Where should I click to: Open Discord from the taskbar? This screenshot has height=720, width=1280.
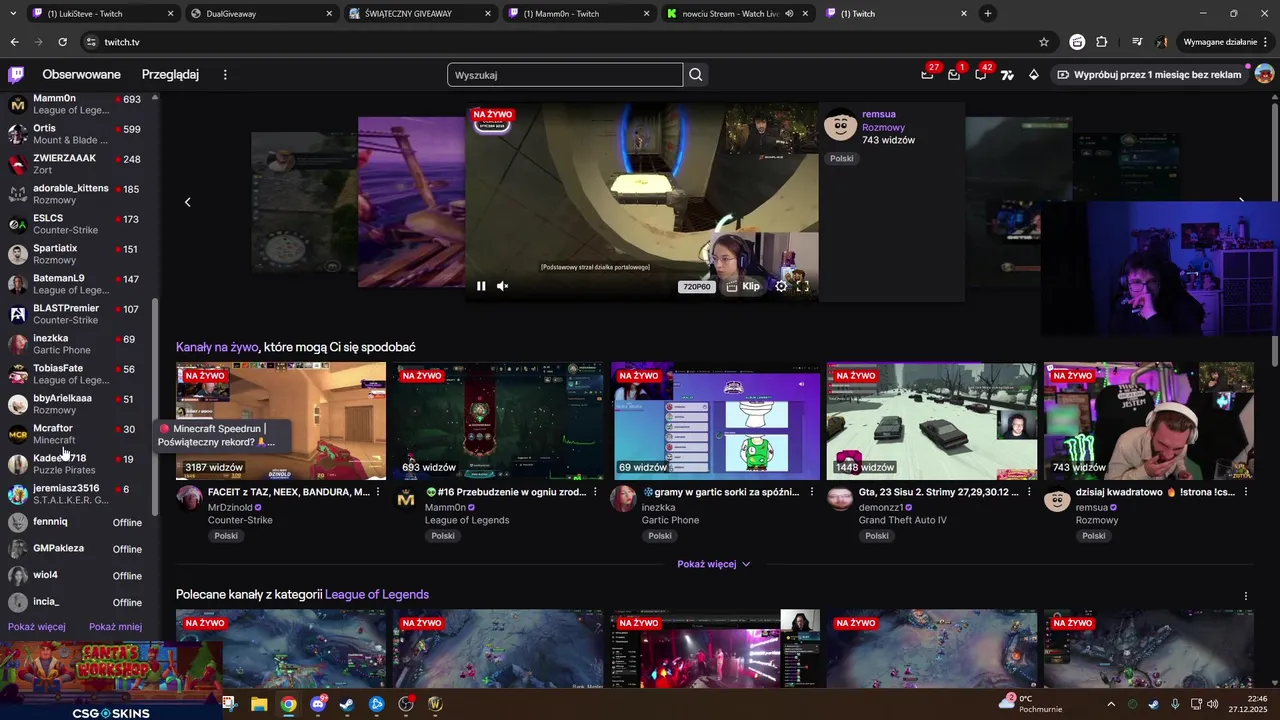[318, 704]
